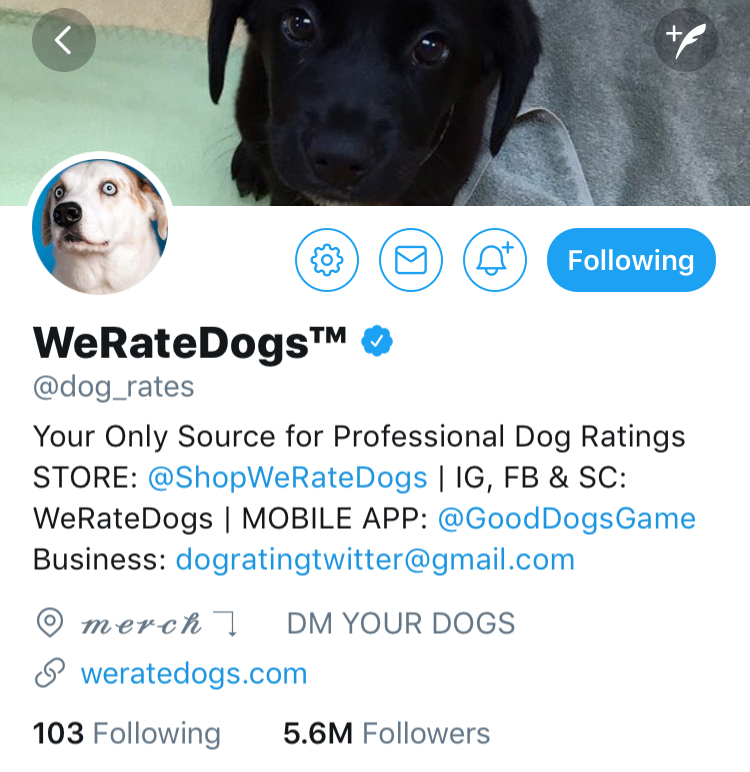Send a direct message via the envelope icon
Screen dimensions: 750x772
pyautogui.click(x=411, y=260)
